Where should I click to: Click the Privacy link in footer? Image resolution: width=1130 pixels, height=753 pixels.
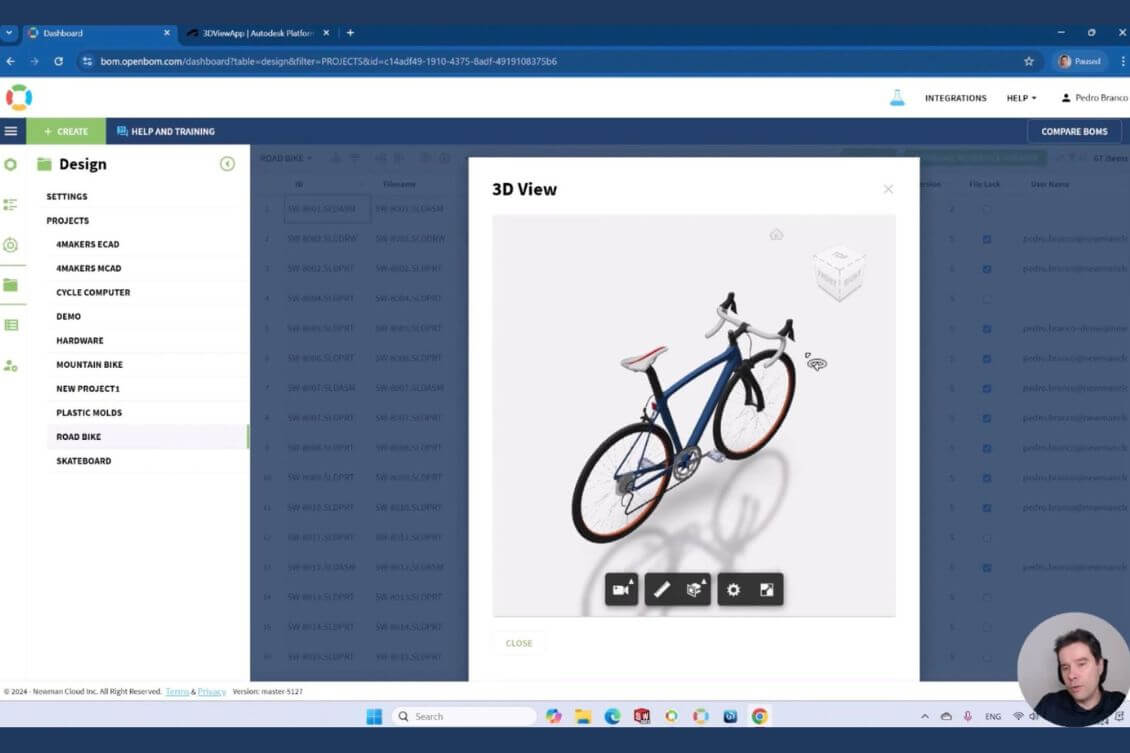tap(212, 692)
